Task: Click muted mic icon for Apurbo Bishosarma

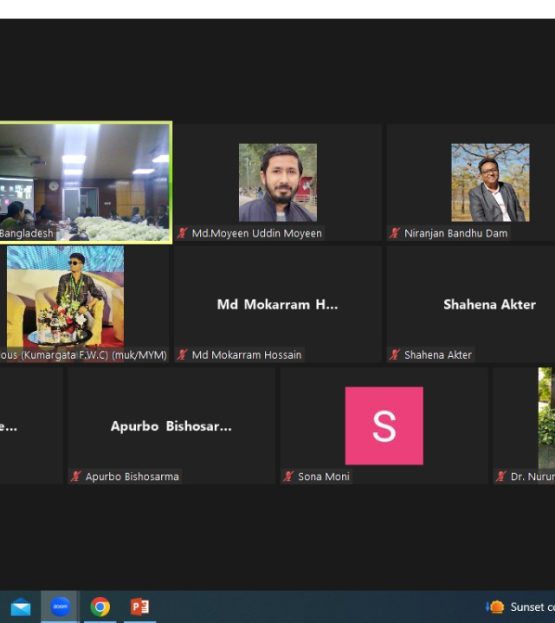Action: [76, 476]
